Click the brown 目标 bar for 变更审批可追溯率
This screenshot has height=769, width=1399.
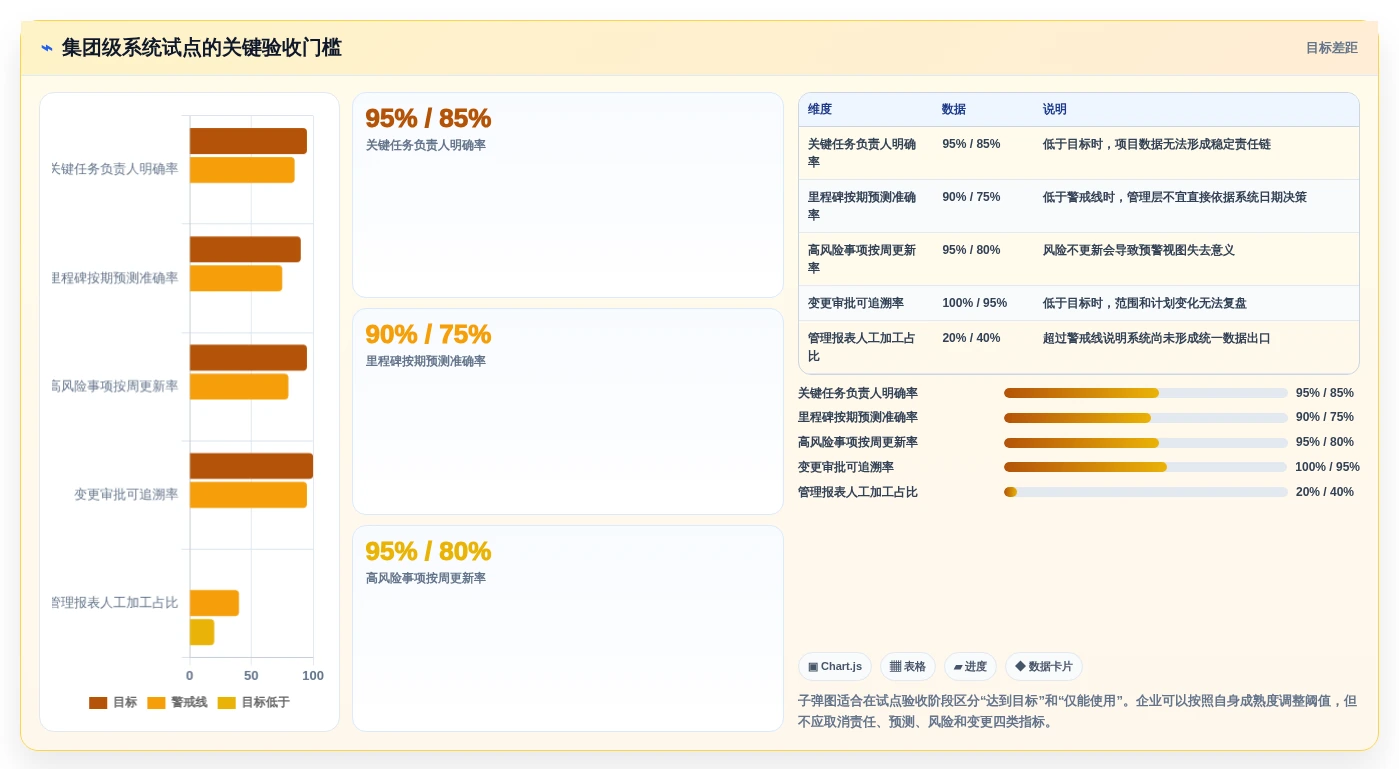(251, 466)
